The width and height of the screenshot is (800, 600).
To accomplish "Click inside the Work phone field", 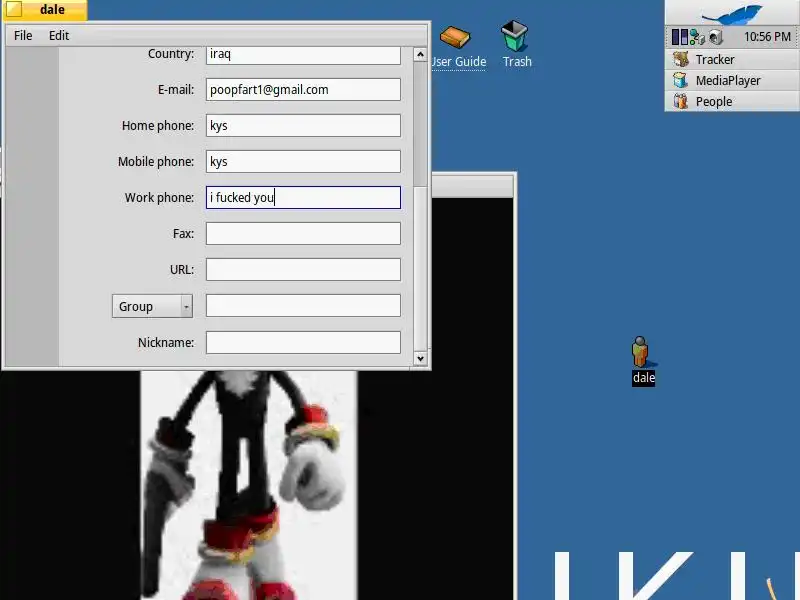I will (x=303, y=197).
